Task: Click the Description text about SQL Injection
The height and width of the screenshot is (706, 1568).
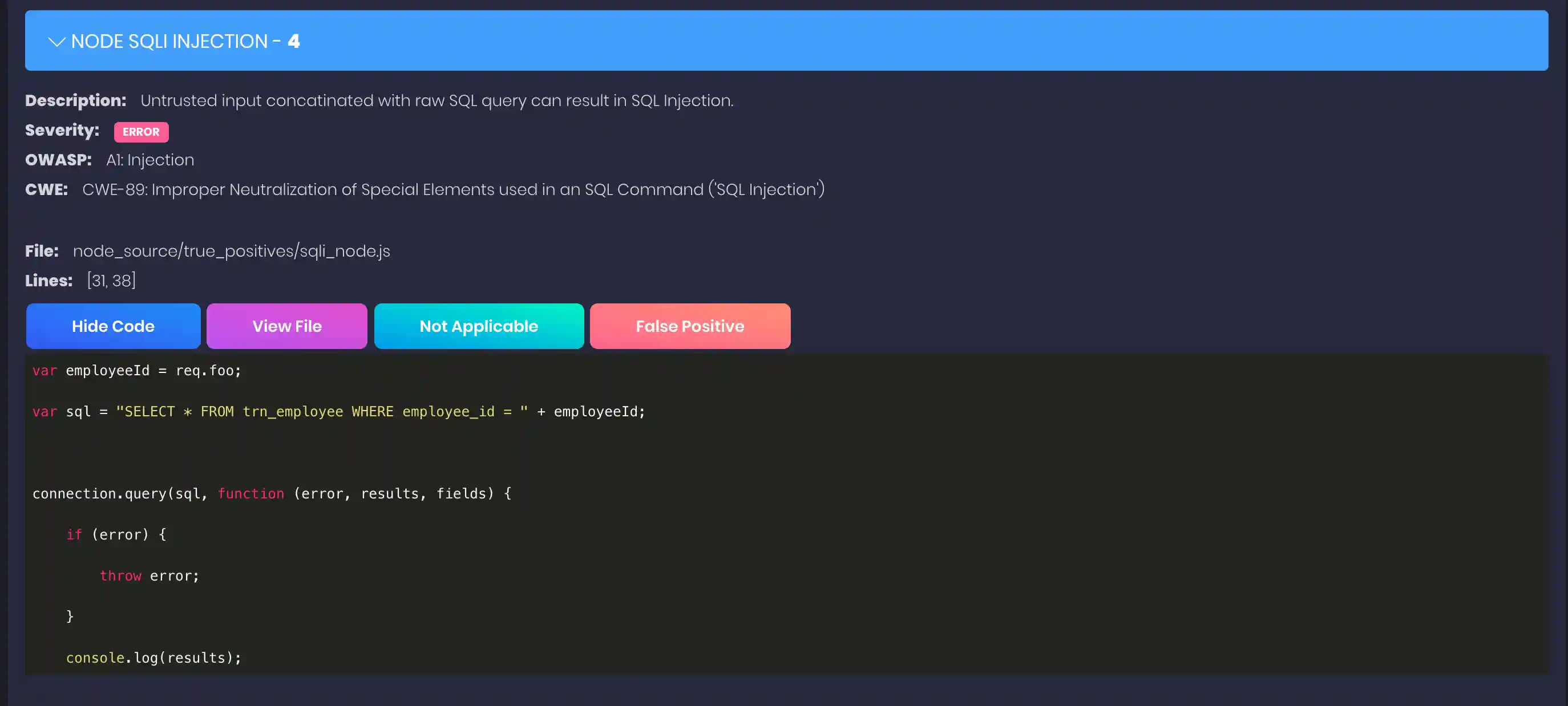Action: pos(437,100)
